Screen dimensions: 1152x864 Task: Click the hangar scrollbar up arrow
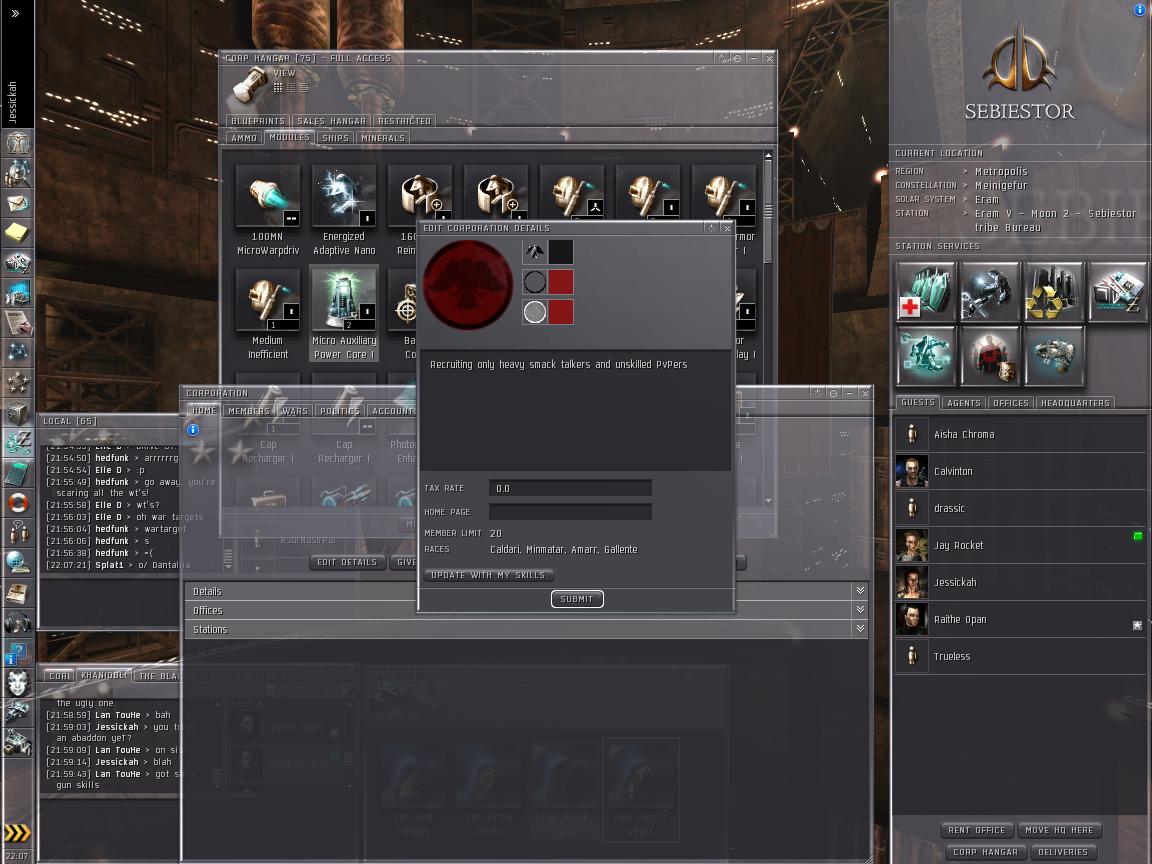tap(768, 156)
